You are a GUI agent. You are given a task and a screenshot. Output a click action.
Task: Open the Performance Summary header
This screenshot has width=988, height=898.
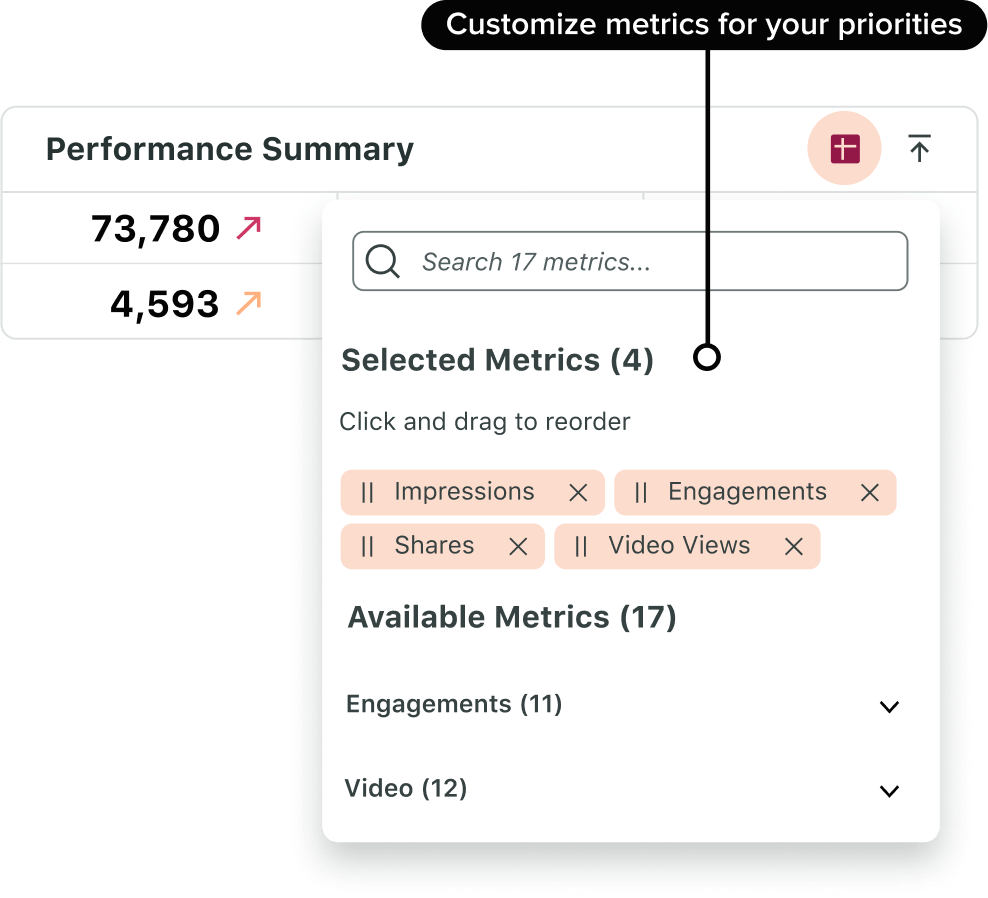[230, 148]
